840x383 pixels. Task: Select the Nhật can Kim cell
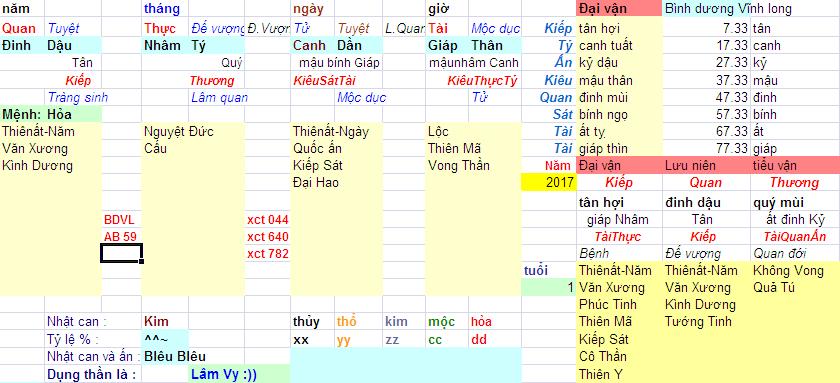click(166, 322)
